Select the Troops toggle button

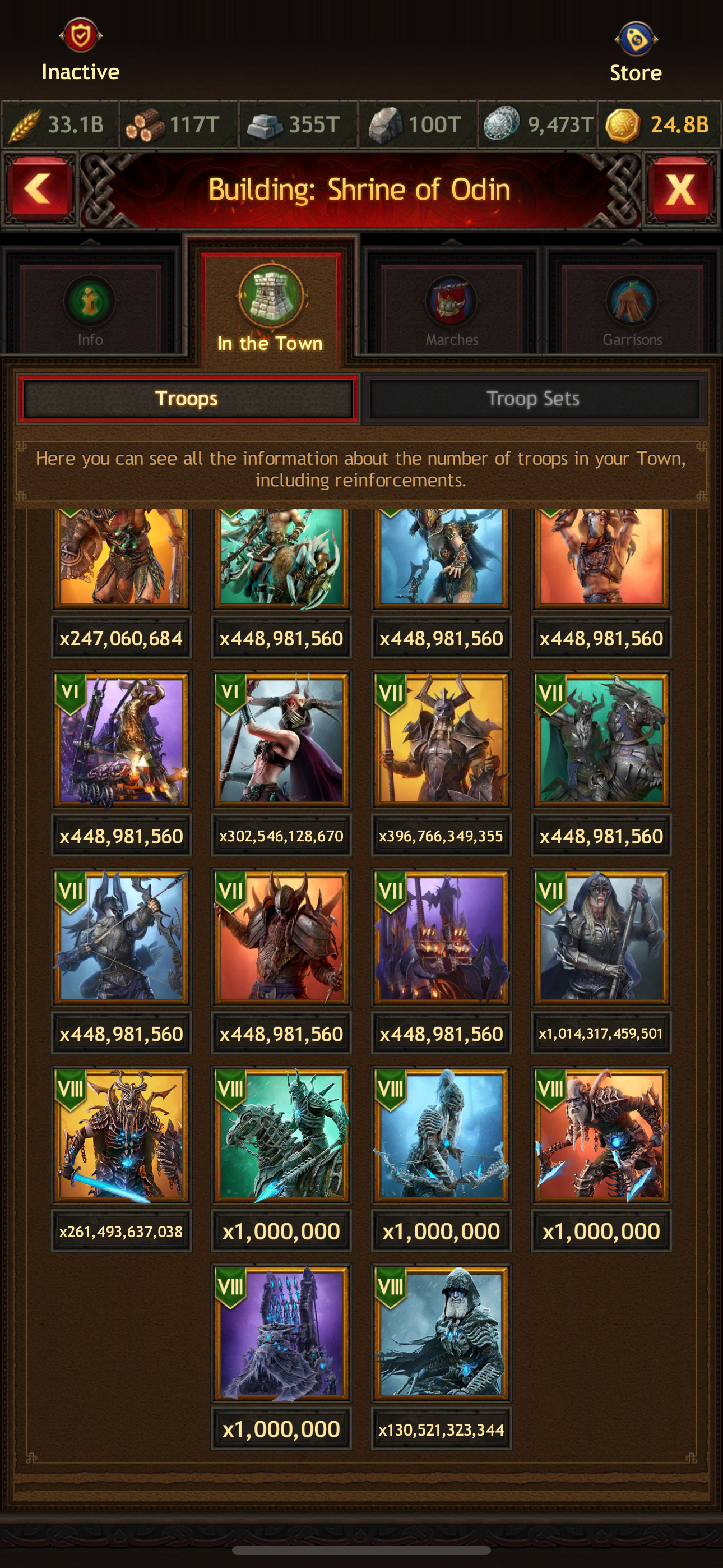point(187,399)
